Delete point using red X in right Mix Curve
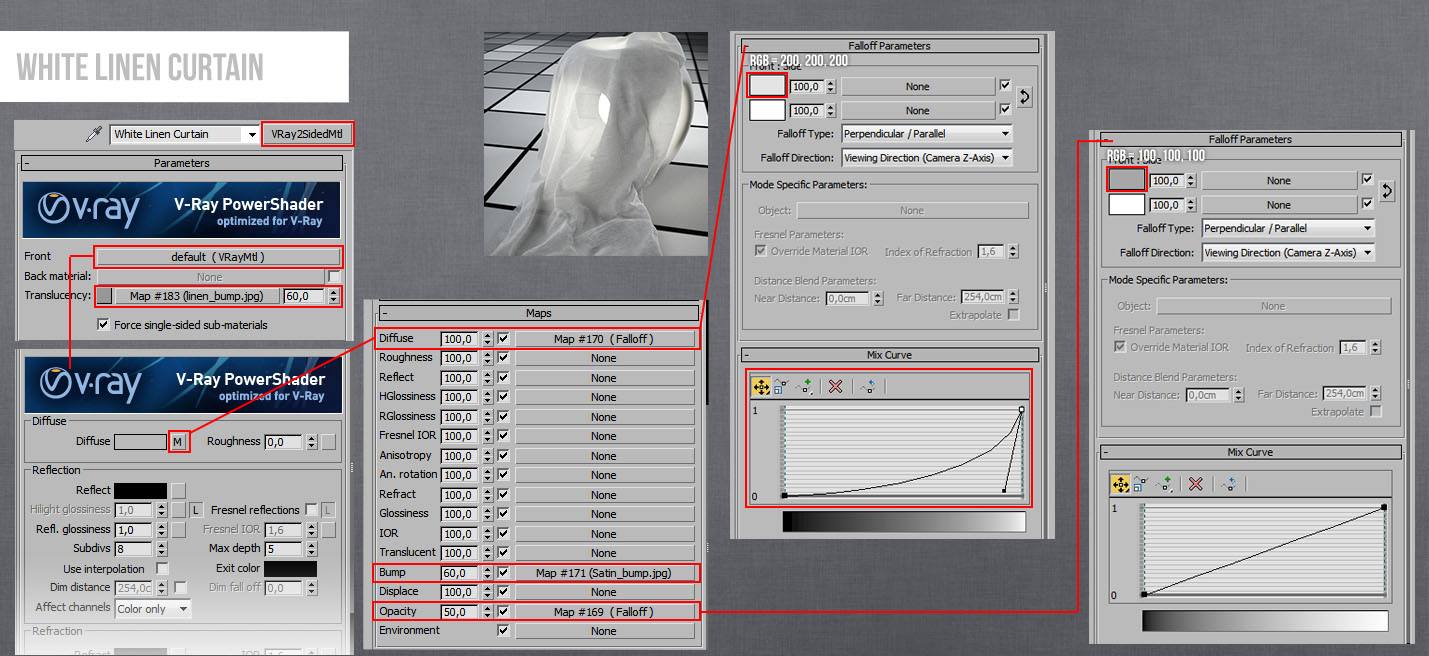This screenshot has height=656, width=1429. tap(1196, 484)
